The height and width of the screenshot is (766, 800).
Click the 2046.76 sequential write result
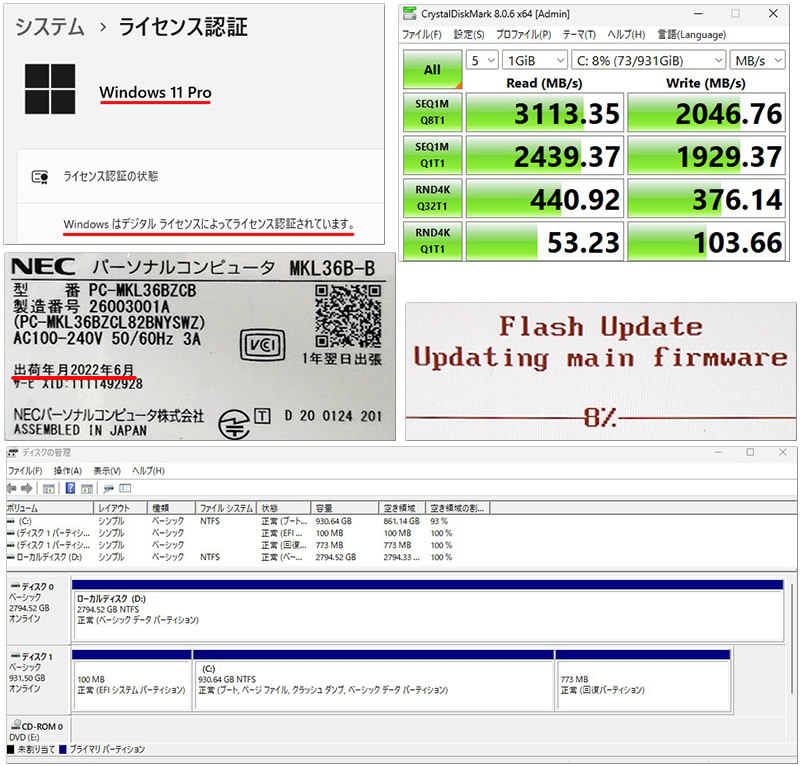coord(706,113)
